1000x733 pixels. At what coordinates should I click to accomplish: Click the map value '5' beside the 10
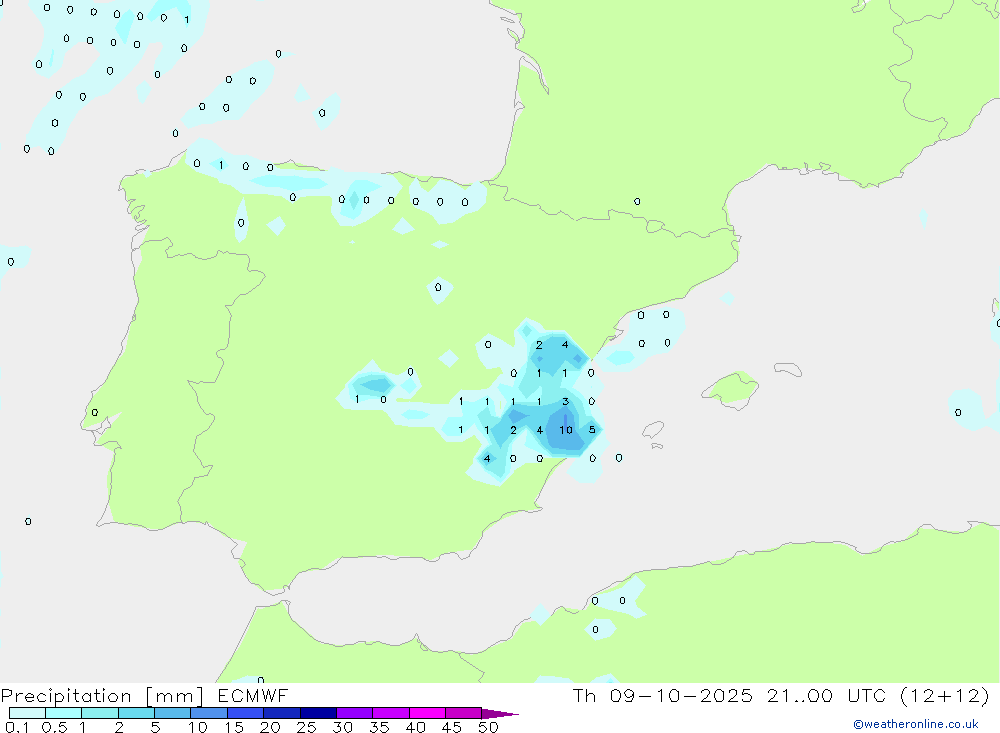[592, 429]
